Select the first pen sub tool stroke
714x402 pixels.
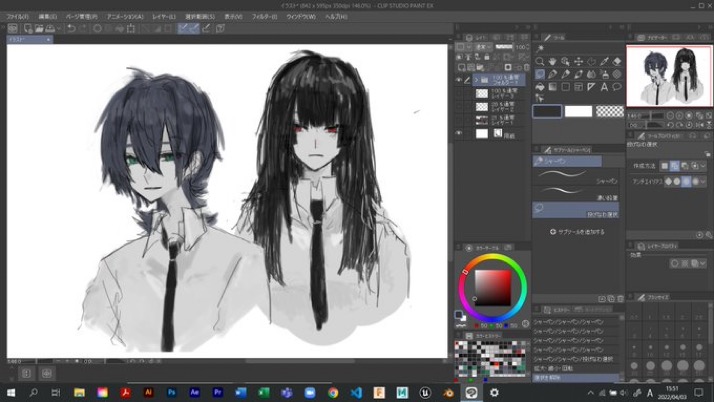576,176
